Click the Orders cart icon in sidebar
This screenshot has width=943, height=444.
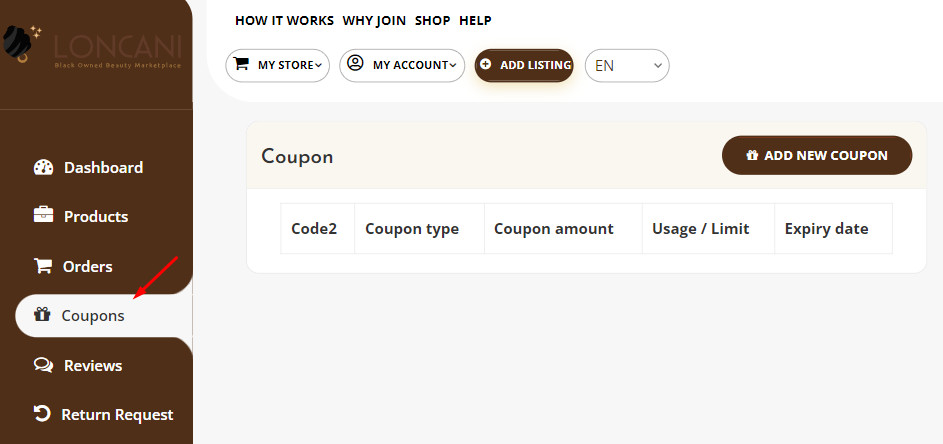pos(43,266)
